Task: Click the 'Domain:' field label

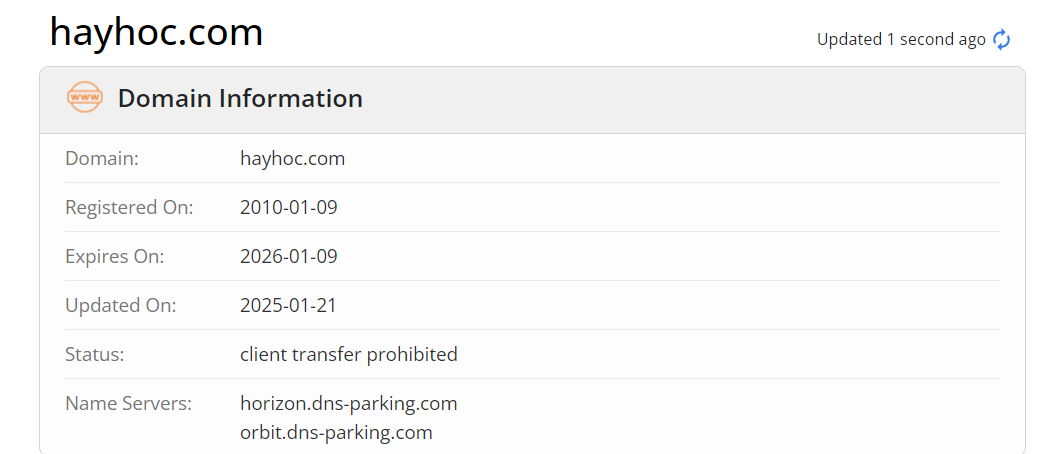Action: [102, 158]
